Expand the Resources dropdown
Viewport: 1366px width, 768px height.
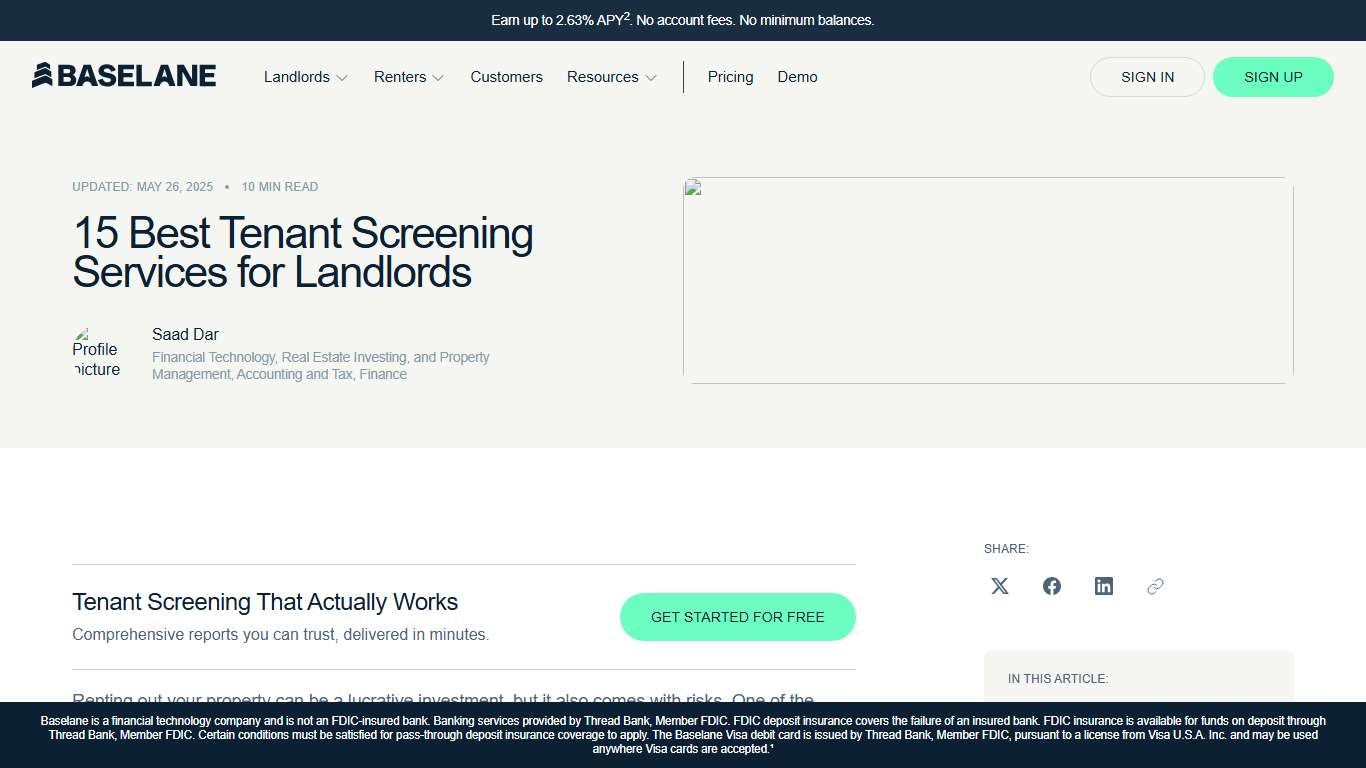click(610, 77)
